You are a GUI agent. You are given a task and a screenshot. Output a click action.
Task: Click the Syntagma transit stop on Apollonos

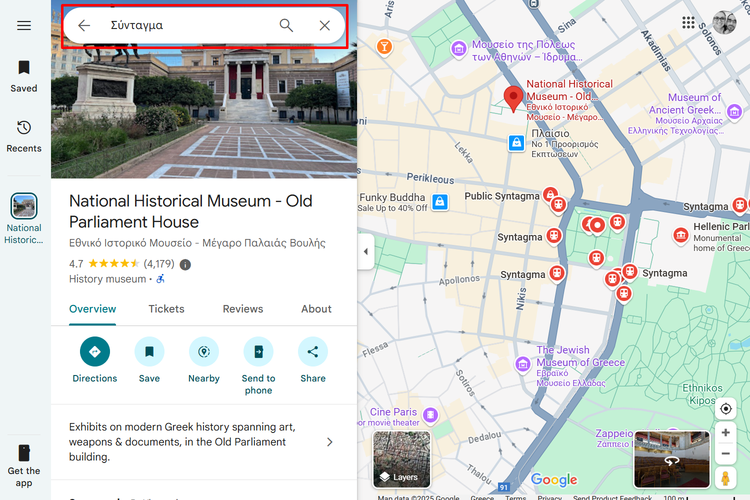click(556, 273)
